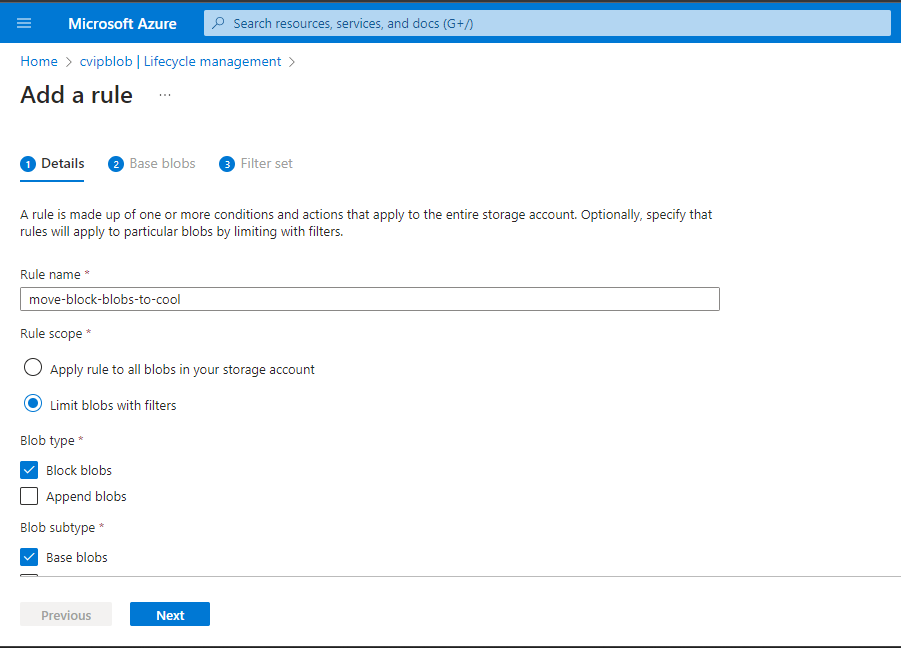Switch to the Filter set tab
The image size is (901, 648).
pyautogui.click(x=266, y=163)
